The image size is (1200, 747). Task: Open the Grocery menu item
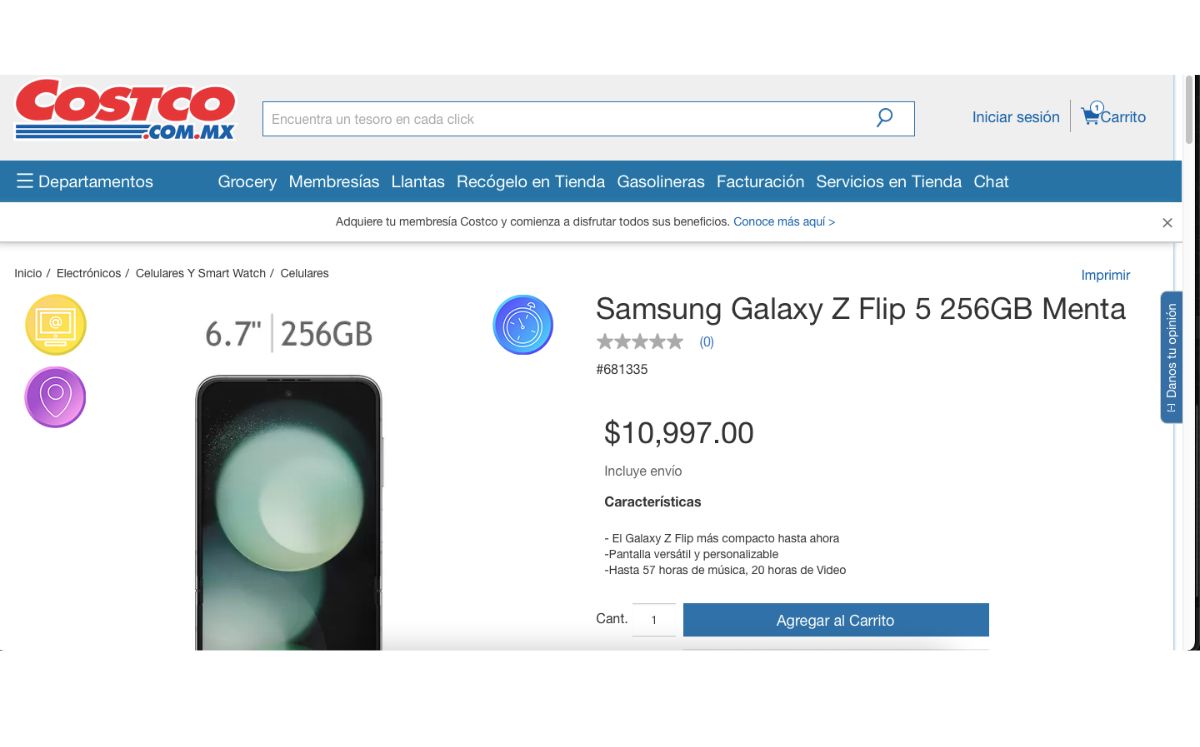pos(247,182)
